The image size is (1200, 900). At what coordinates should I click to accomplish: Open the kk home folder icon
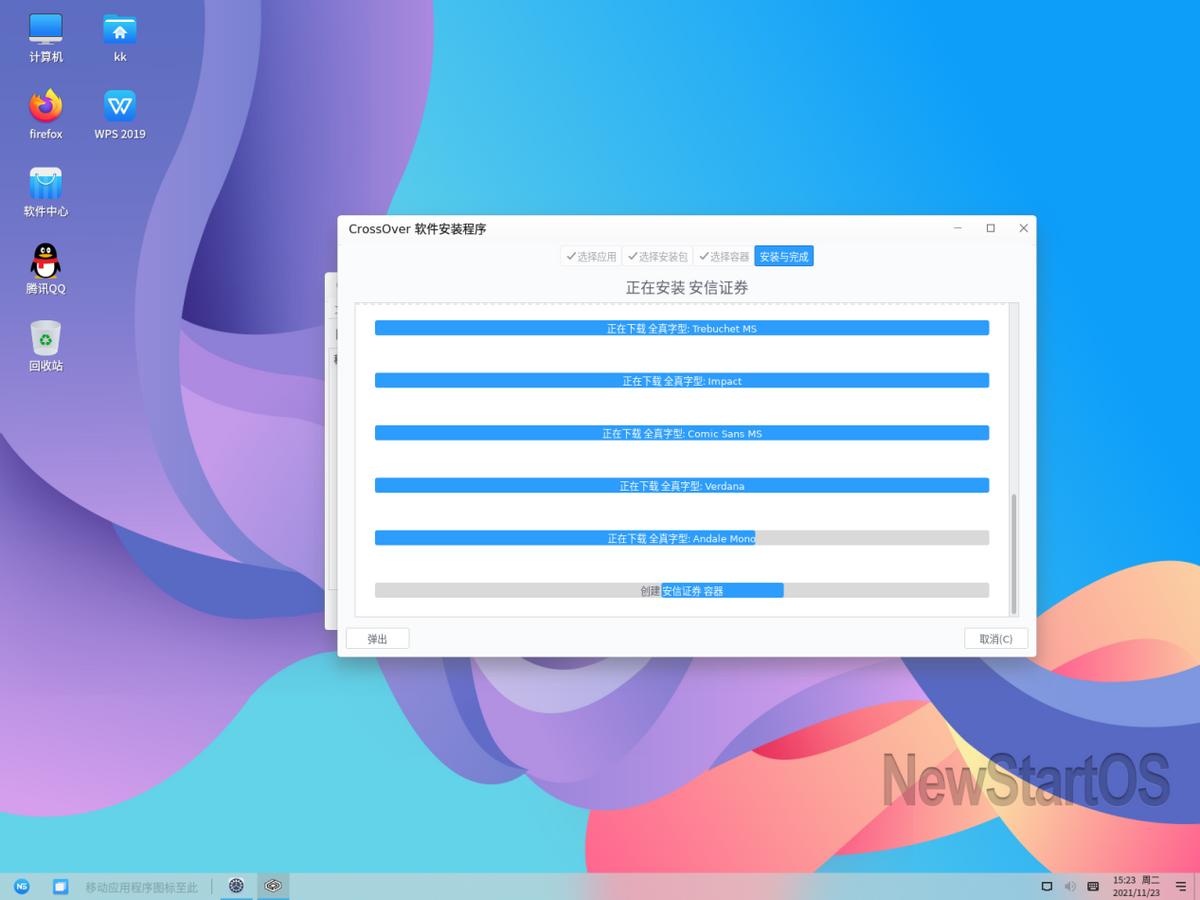tap(120, 38)
